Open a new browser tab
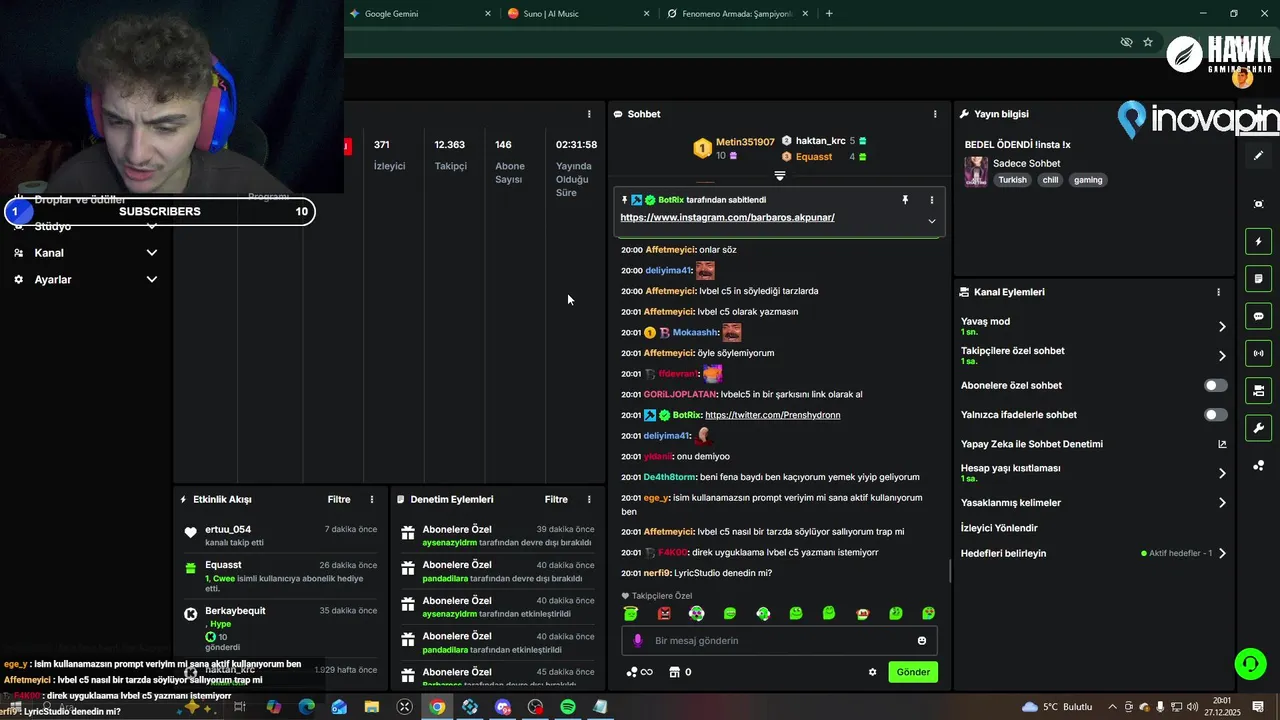1280x720 pixels. tap(829, 14)
